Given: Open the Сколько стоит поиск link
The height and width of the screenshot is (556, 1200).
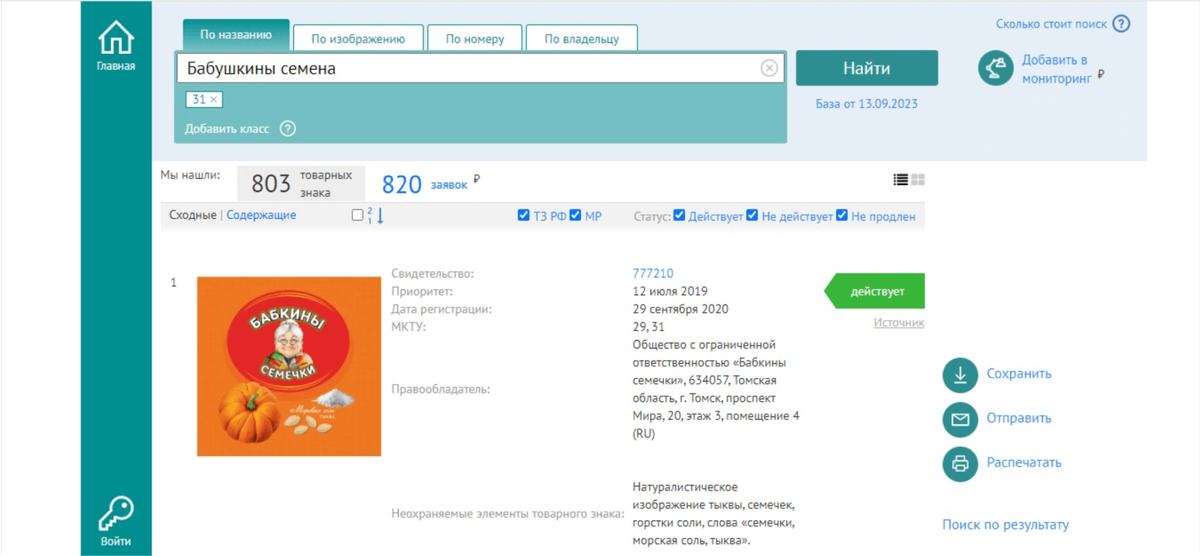Looking at the screenshot, I should pos(1051,24).
